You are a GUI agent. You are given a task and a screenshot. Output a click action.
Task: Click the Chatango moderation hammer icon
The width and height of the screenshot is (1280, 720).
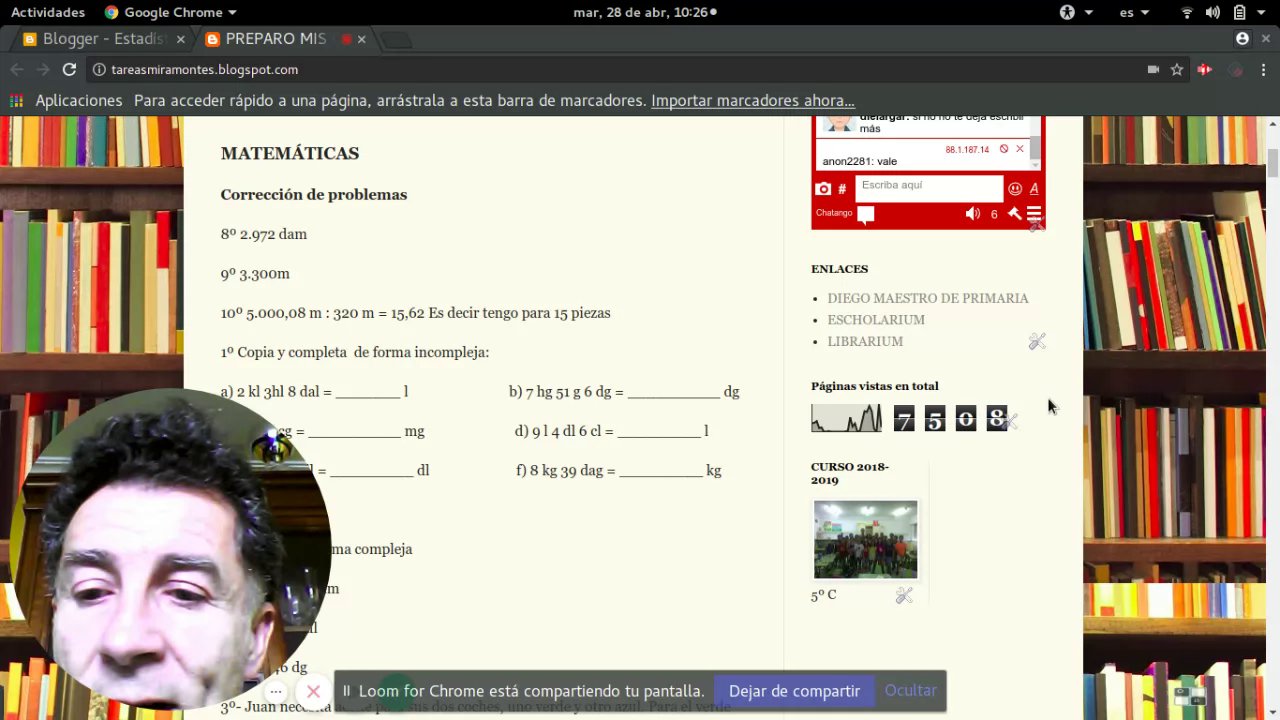click(x=1014, y=214)
